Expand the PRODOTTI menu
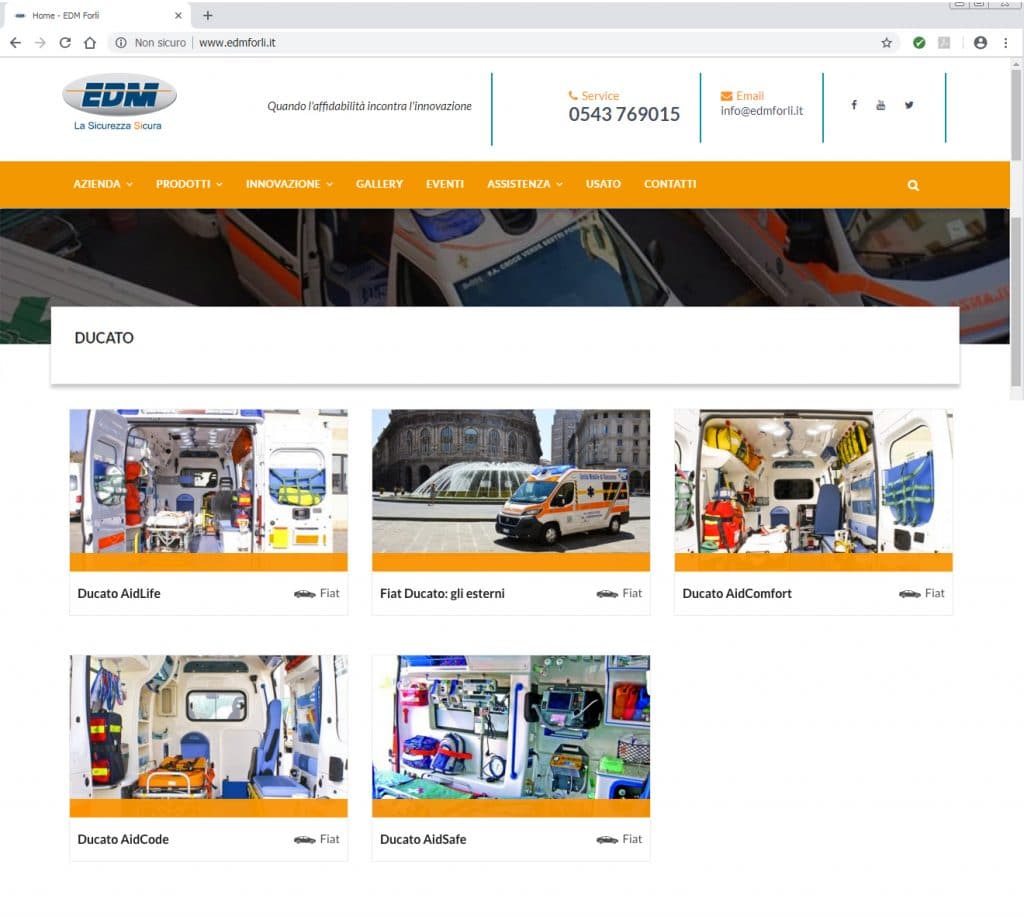 189,184
